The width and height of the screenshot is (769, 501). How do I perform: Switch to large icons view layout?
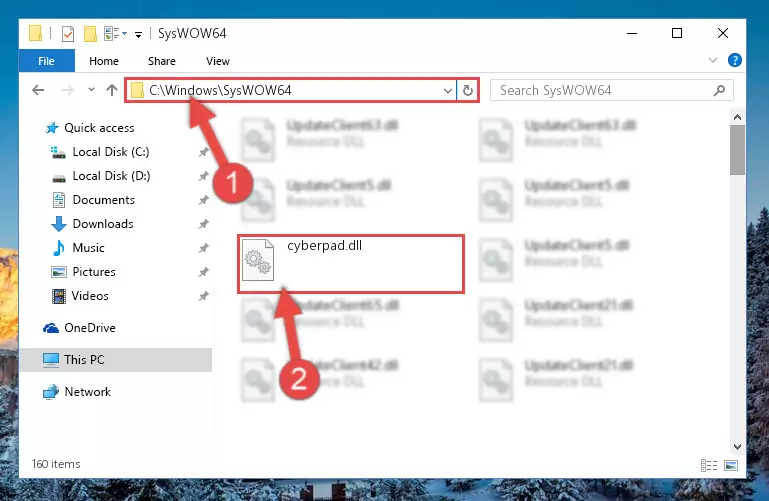(x=731, y=465)
